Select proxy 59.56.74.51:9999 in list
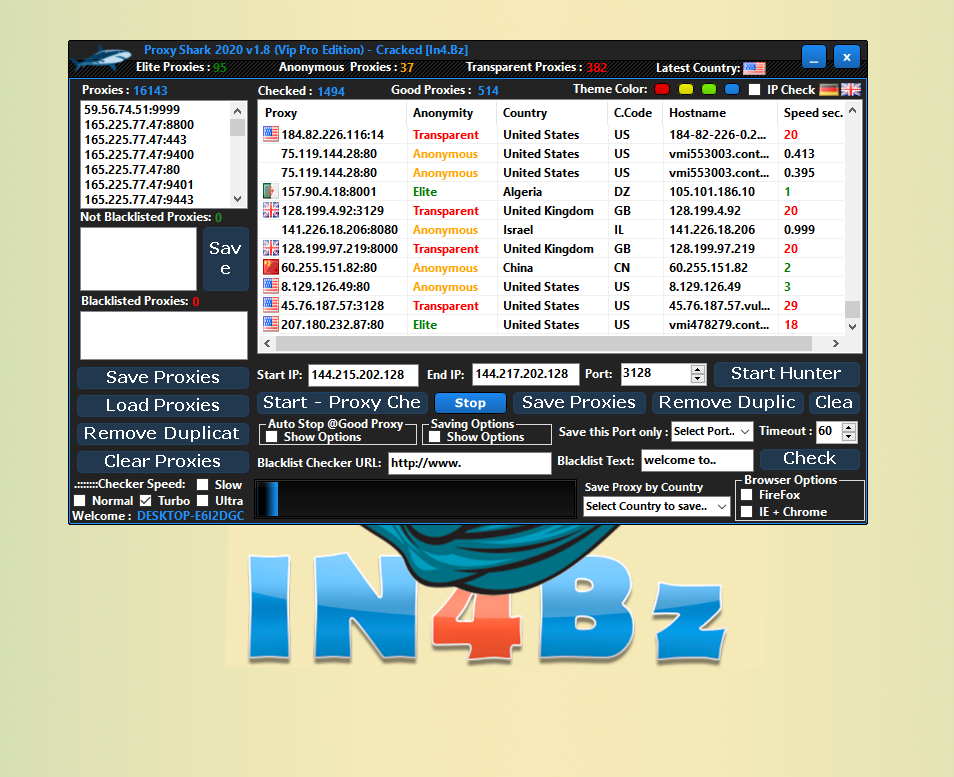This screenshot has height=777, width=954. [132, 110]
